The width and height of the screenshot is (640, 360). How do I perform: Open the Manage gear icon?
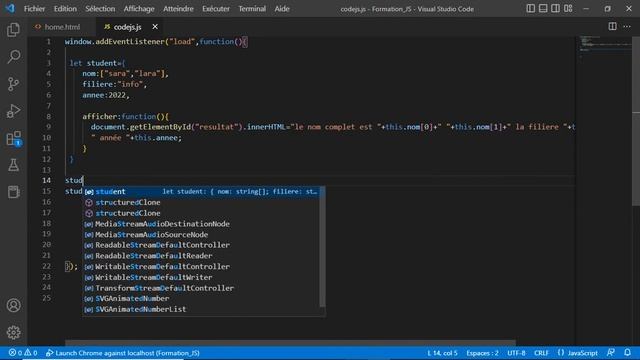13,332
